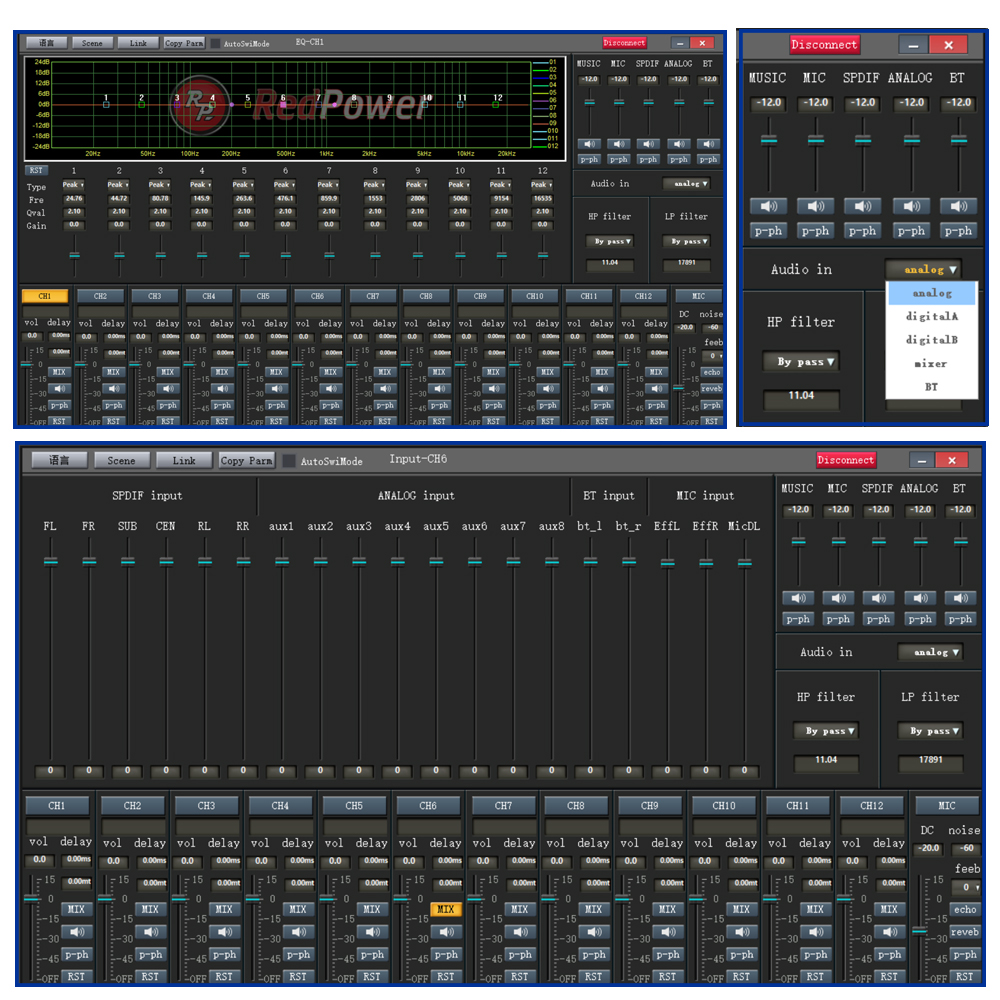Mute CH2 speaker icon in Input-CH6 window
This screenshot has width=1000, height=1000.
click(151, 932)
